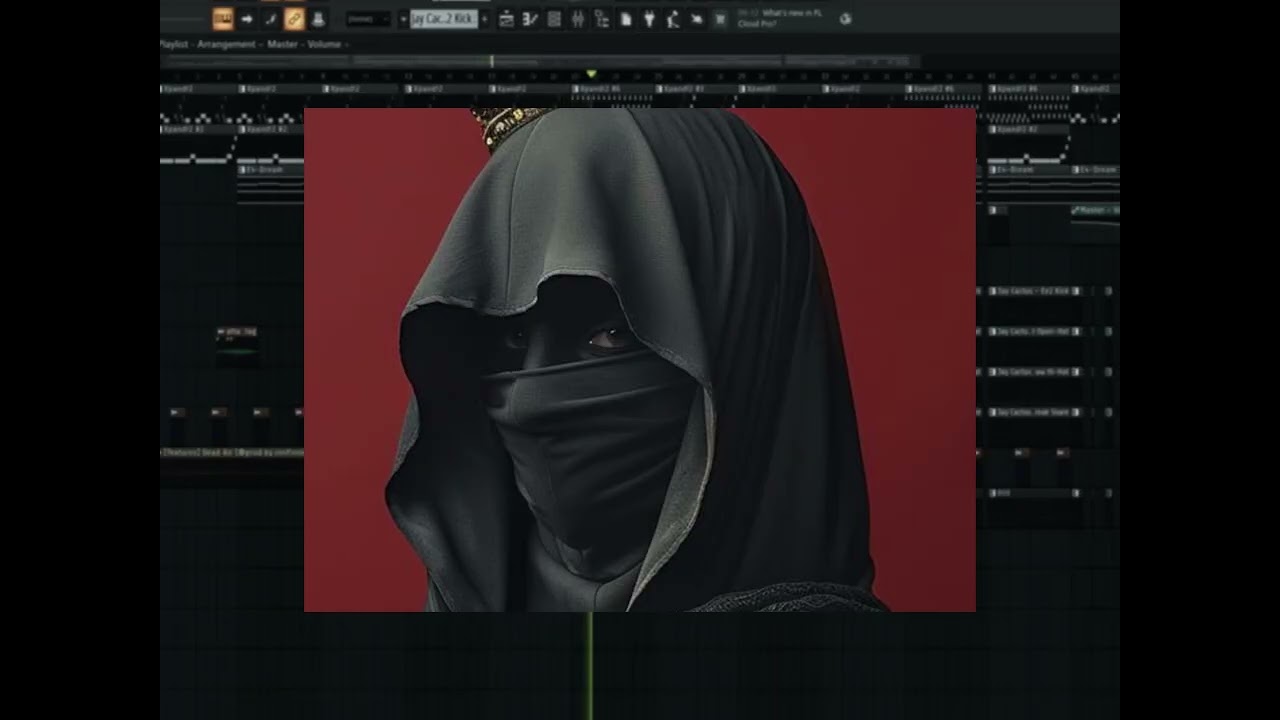The image size is (1280, 720).
Task: Click the playlist horizontal scrollbar
Action: [x=540, y=61]
